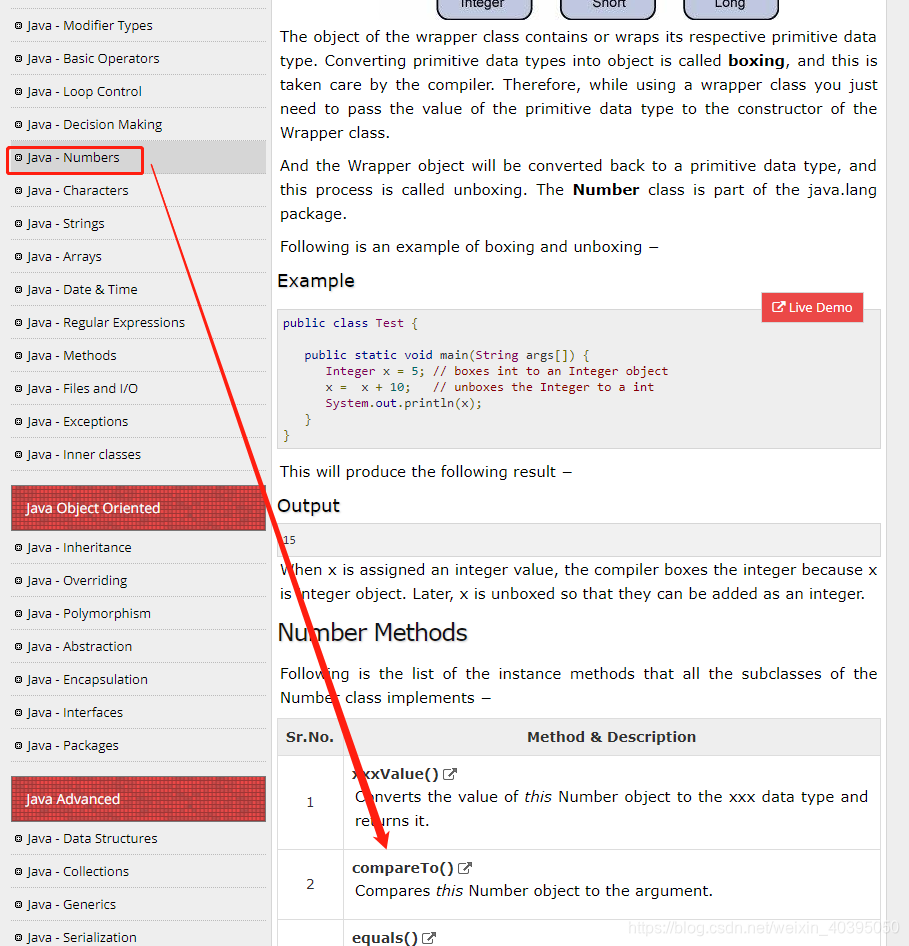Open the xxxValue() method link

click(396, 774)
